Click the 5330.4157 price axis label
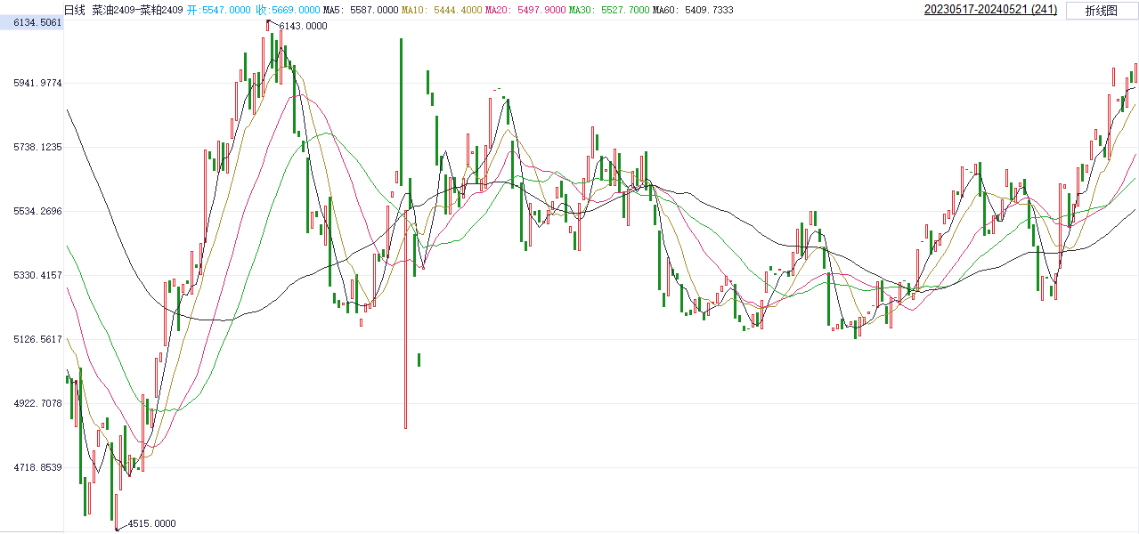The height and width of the screenshot is (534, 1139). 38,275
